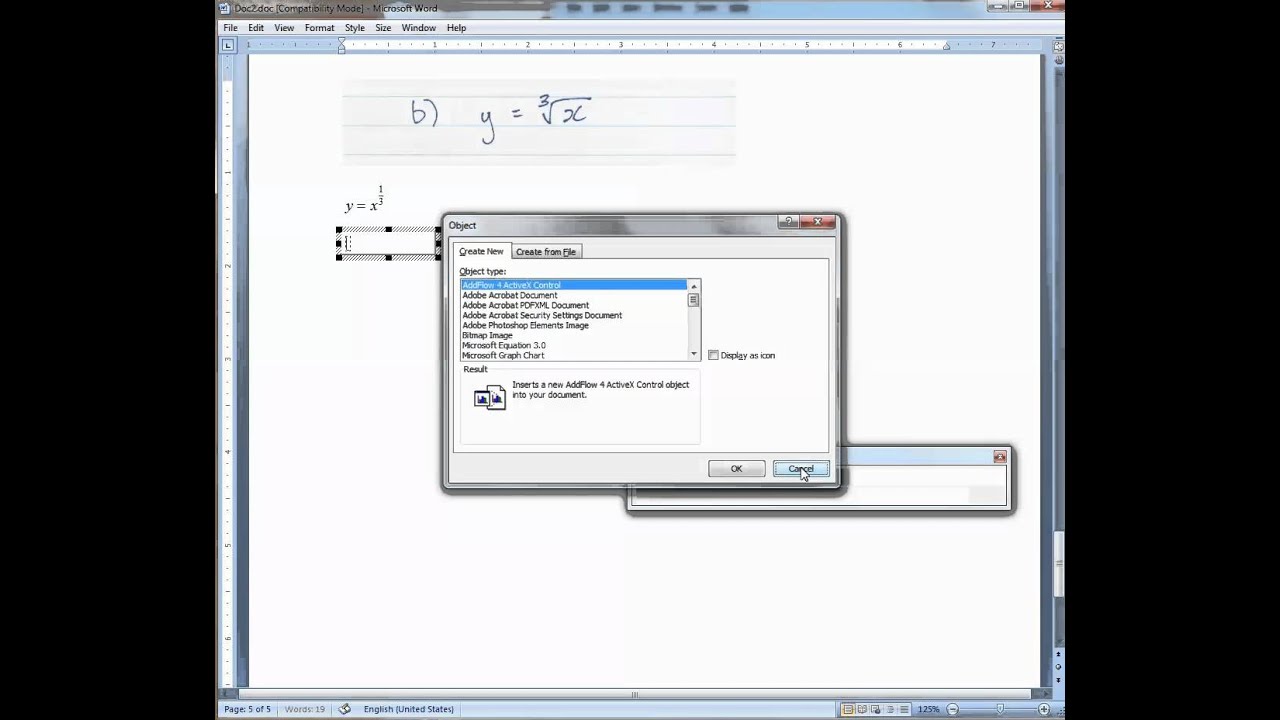Select the Create New tab

point(481,251)
